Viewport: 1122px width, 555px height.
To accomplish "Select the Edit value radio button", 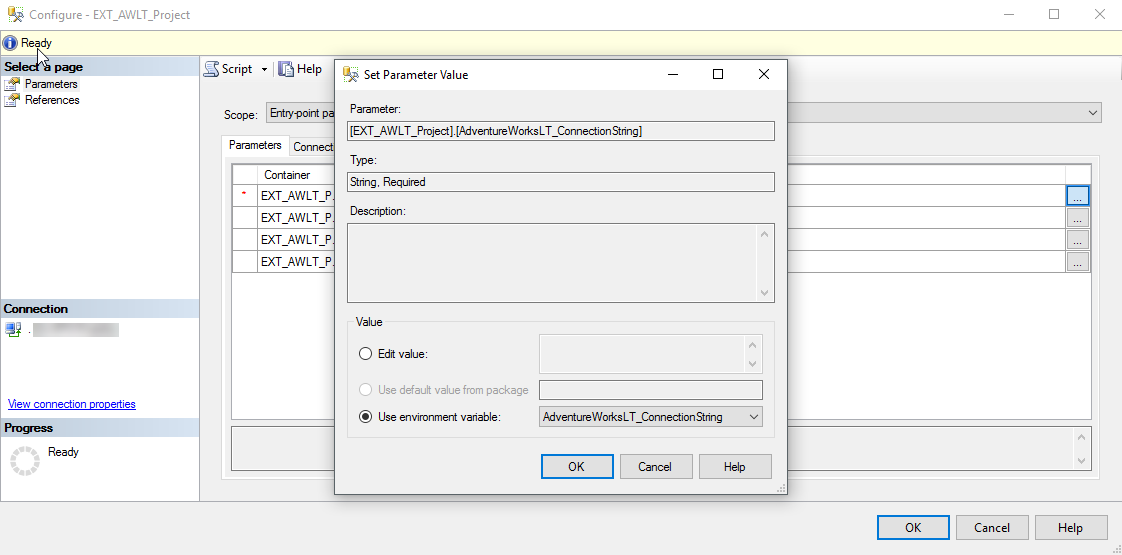I will (366, 354).
